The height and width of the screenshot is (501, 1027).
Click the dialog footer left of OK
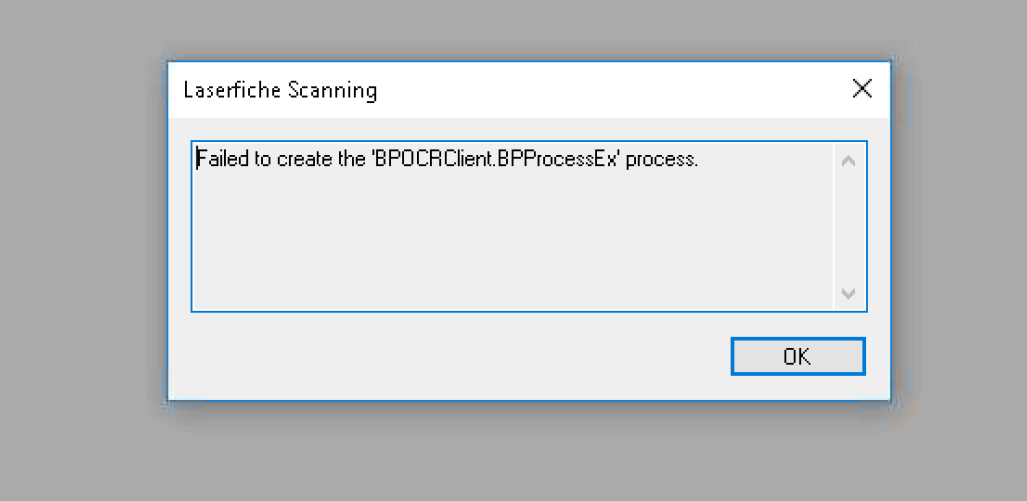pyautogui.click(x=450, y=357)
